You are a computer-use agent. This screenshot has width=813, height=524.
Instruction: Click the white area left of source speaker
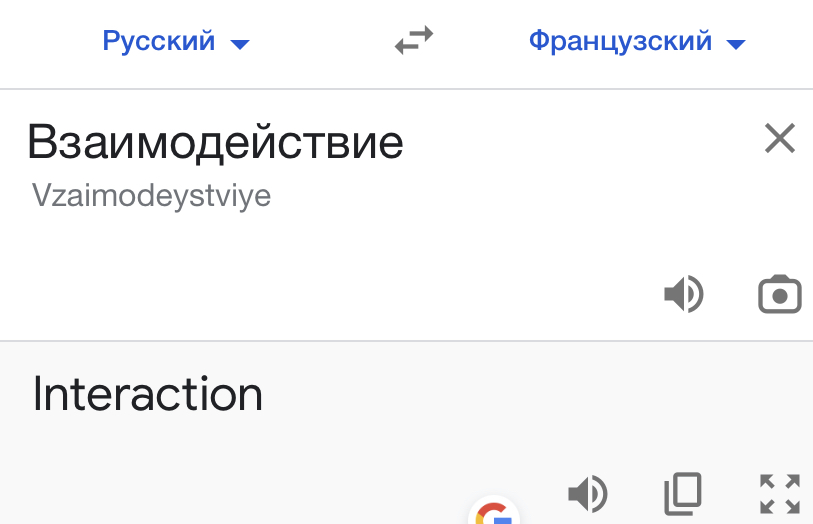(x=400, y=295)
